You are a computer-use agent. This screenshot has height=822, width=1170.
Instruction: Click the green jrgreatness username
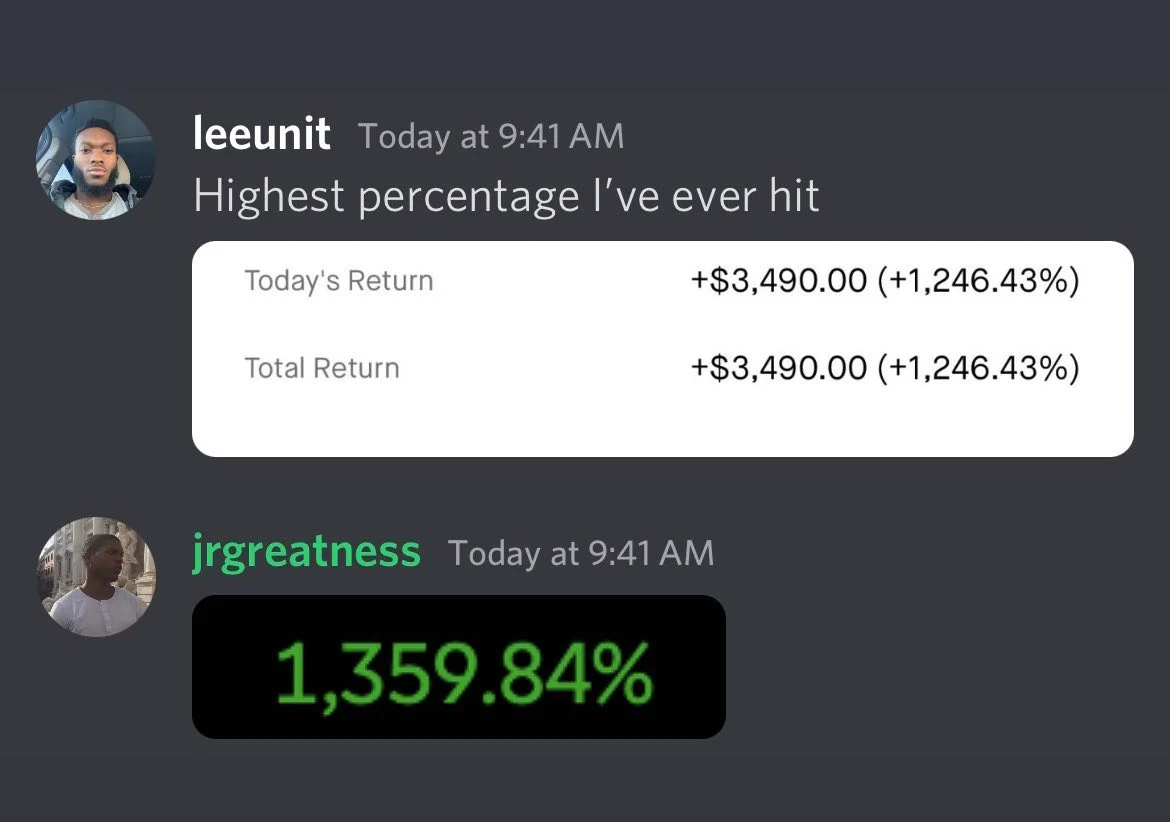(306, 553)
